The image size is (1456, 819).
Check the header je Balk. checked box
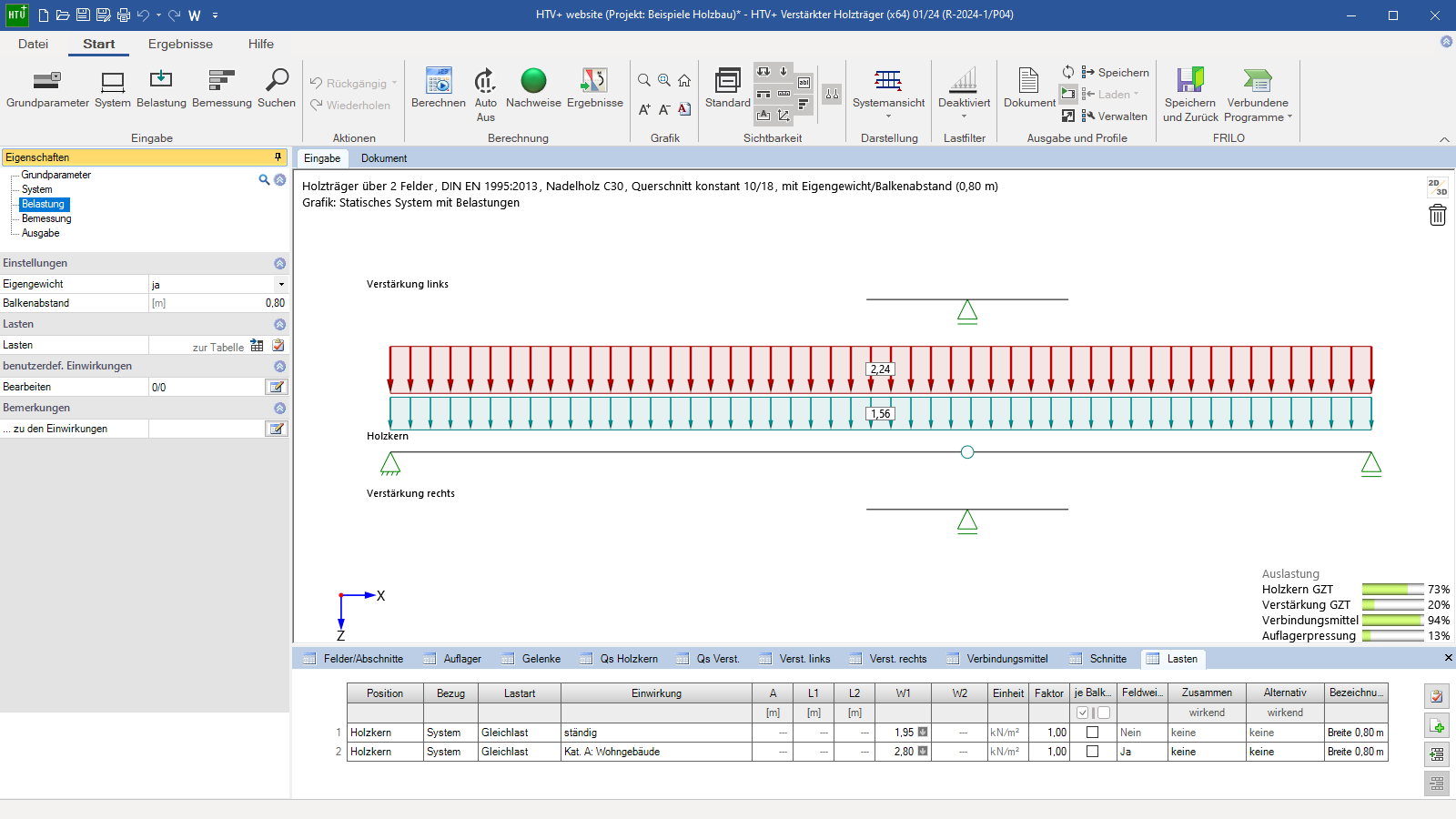[1082, 713]
